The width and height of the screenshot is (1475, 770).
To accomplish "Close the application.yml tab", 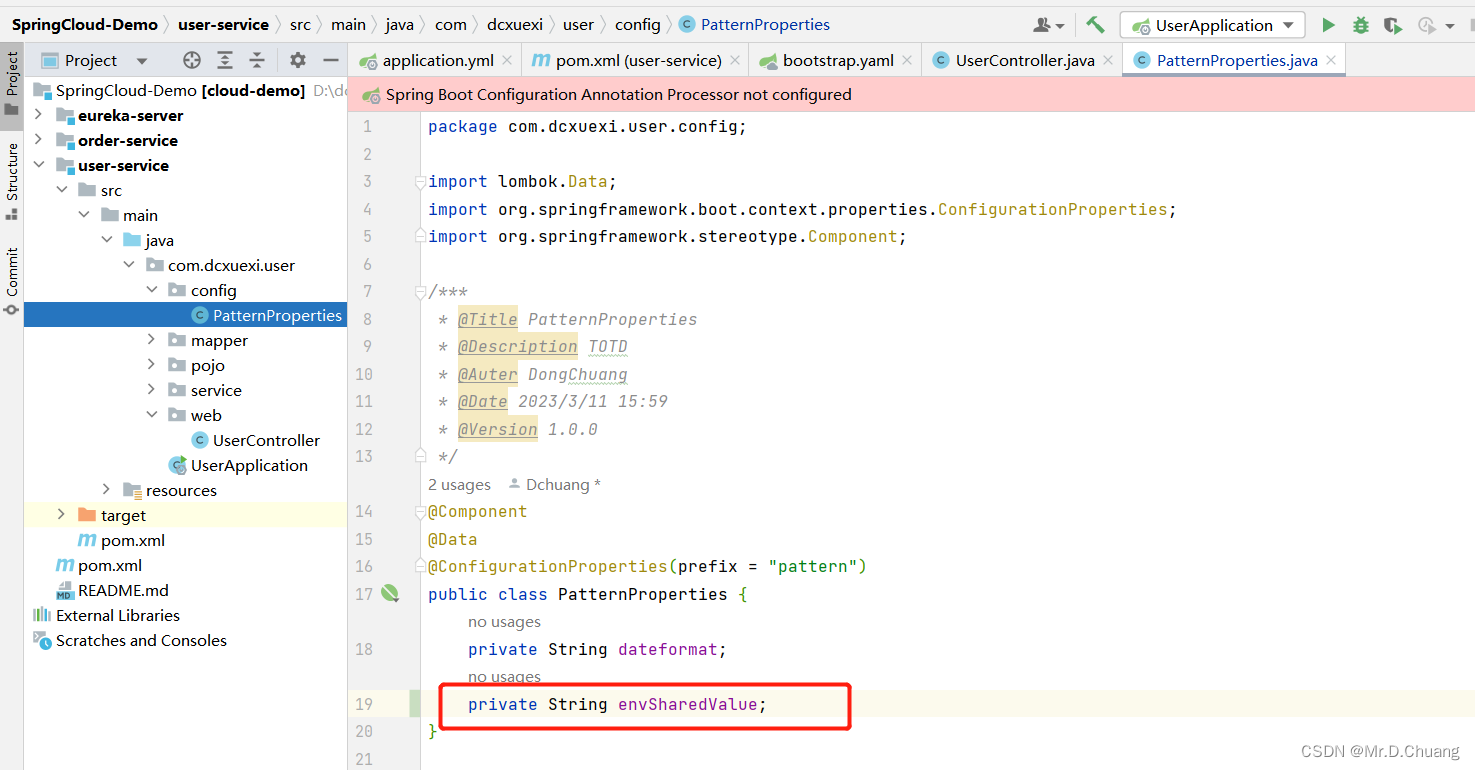I will click(509, 60).
